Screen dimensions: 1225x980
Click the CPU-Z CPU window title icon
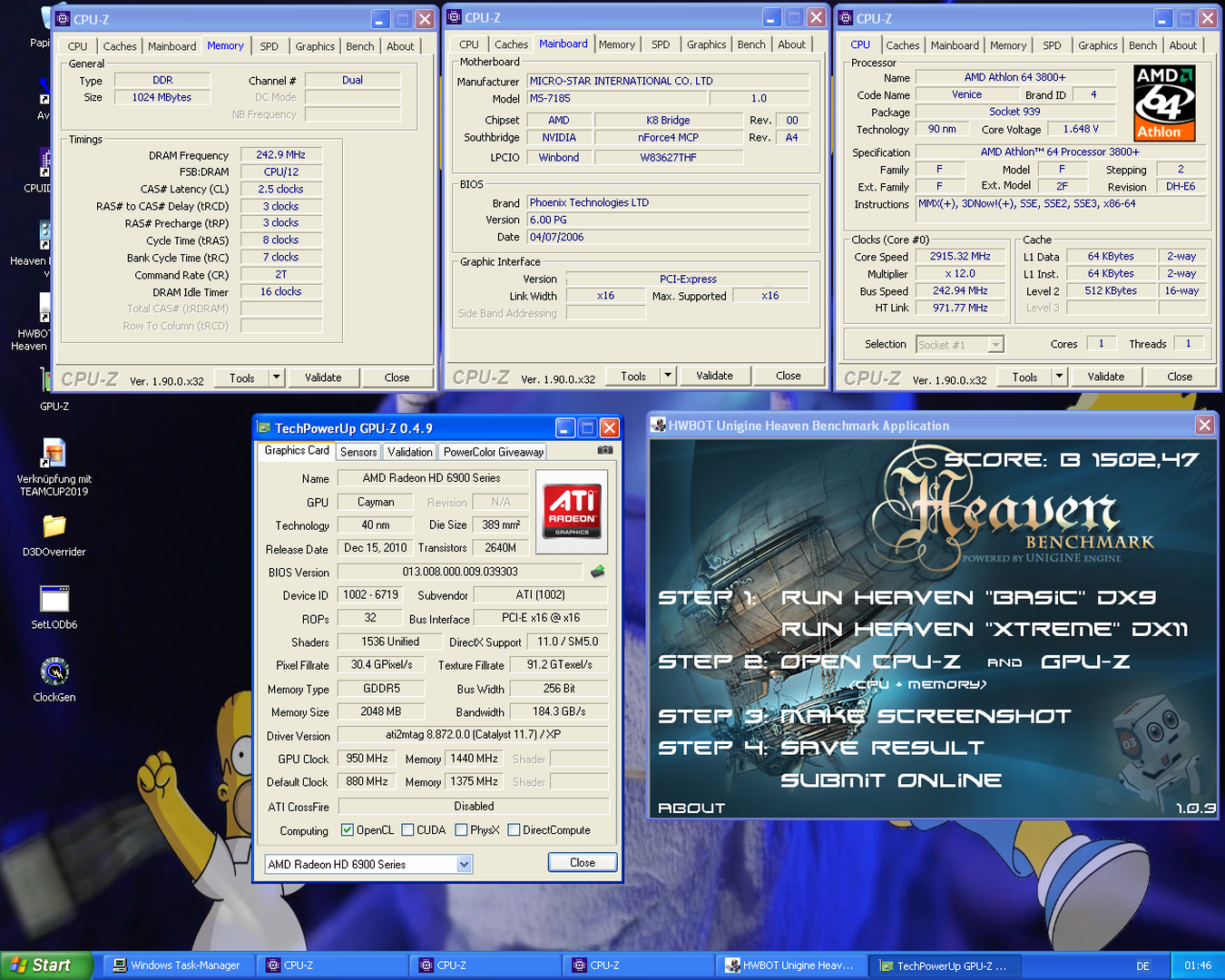846,18
